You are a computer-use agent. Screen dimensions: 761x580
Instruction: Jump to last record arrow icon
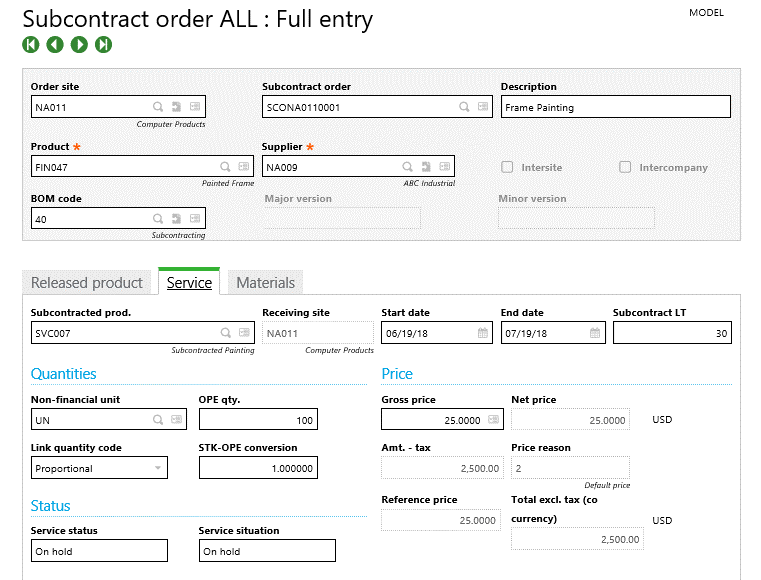pos(103,45)
